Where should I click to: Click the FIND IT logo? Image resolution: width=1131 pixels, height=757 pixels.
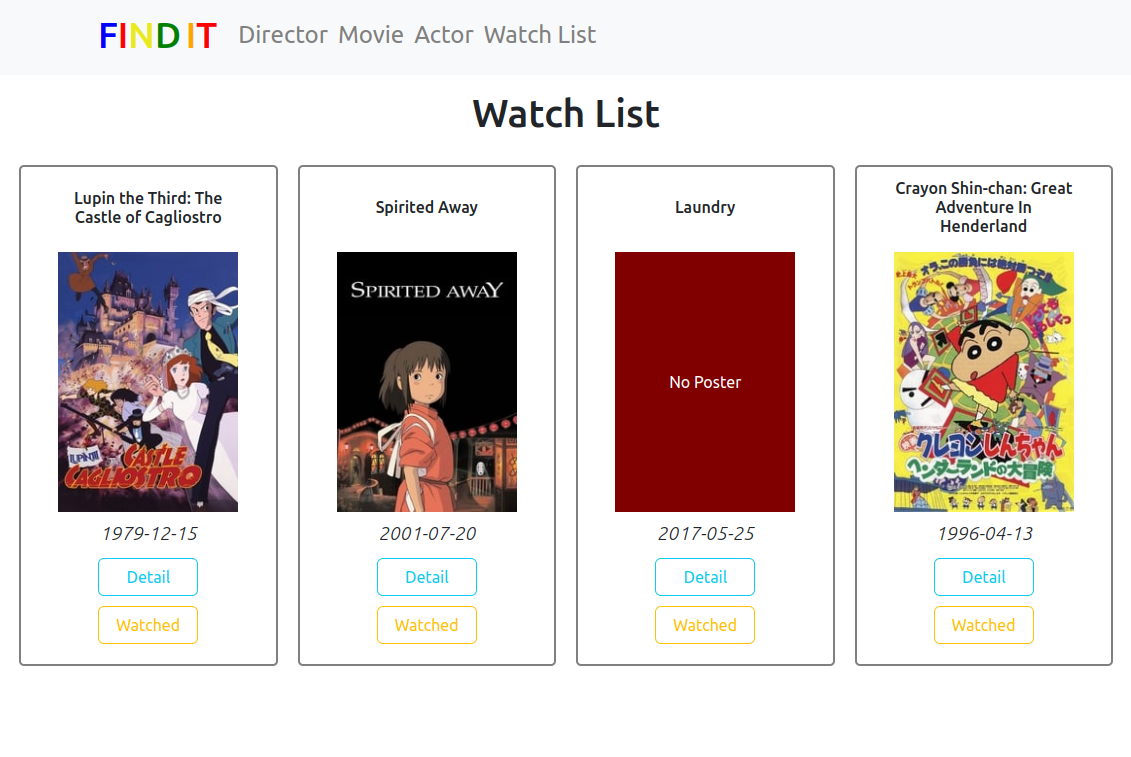[157, 35]
